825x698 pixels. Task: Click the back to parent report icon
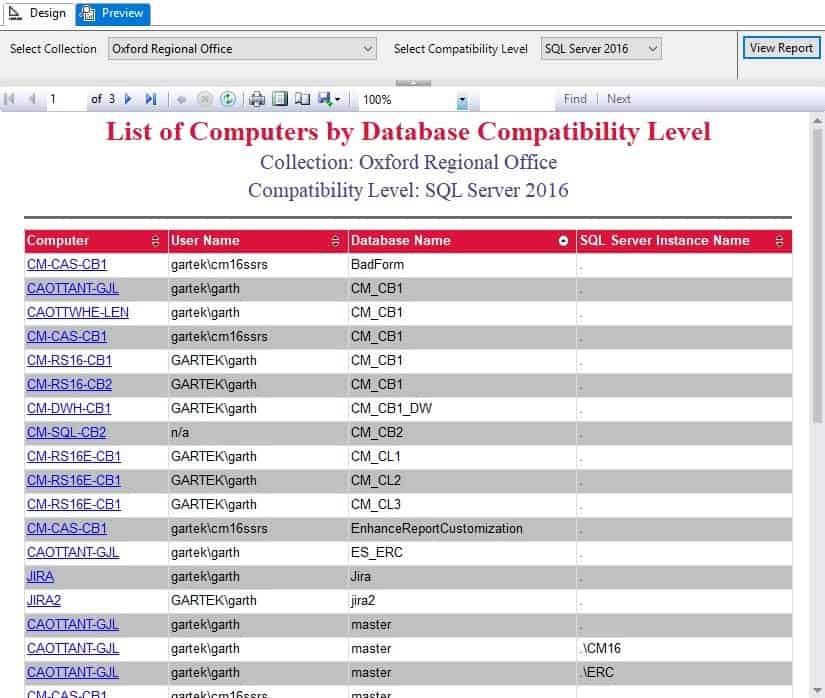click(182, 99)
